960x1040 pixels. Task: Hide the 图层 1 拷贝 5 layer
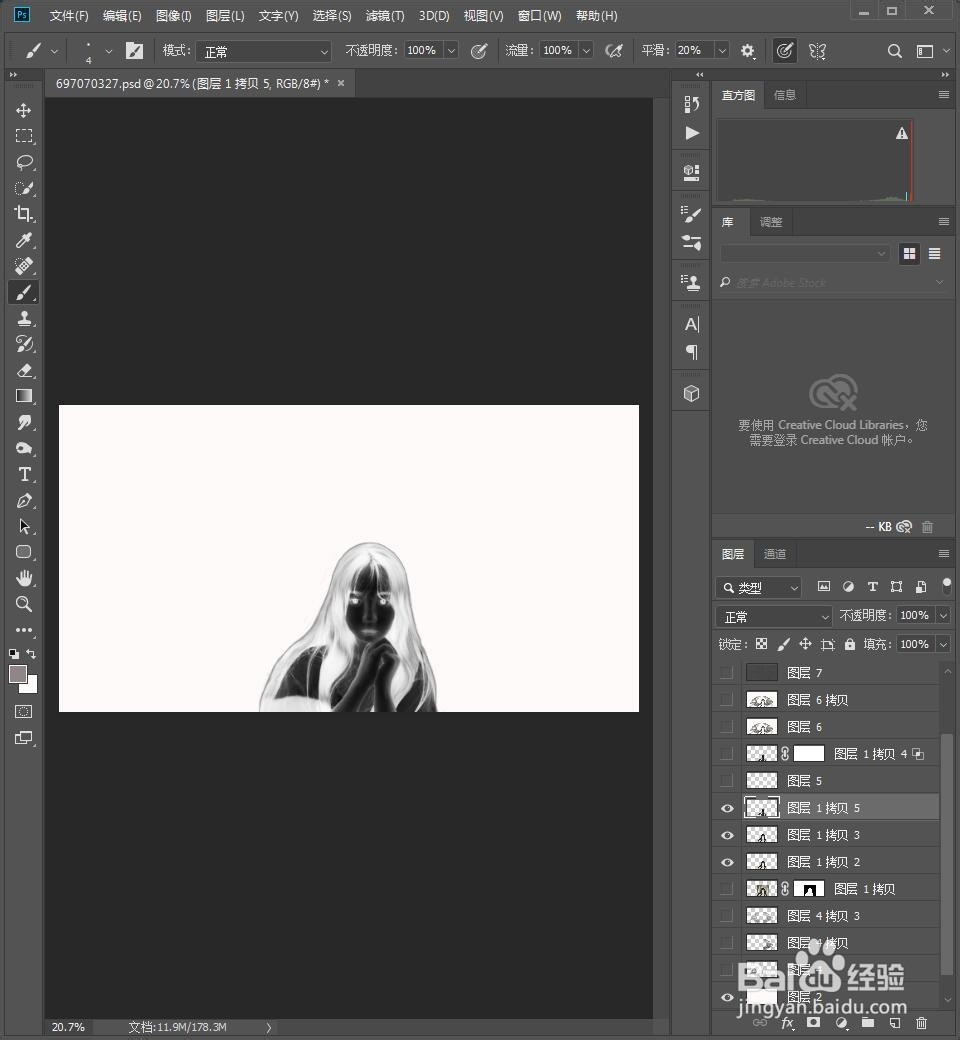click(x=727, y=808)
